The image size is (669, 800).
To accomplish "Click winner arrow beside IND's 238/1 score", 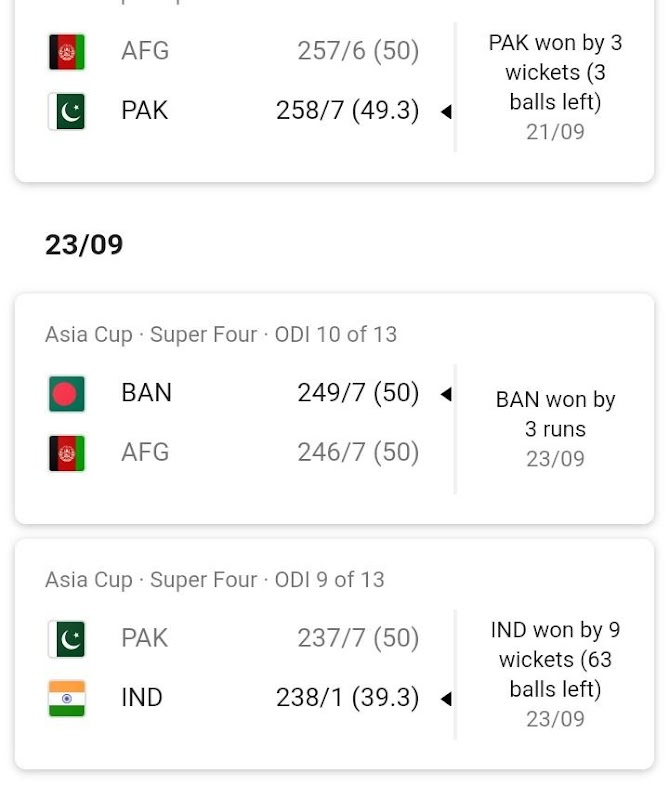I will [x=446, y=698].
